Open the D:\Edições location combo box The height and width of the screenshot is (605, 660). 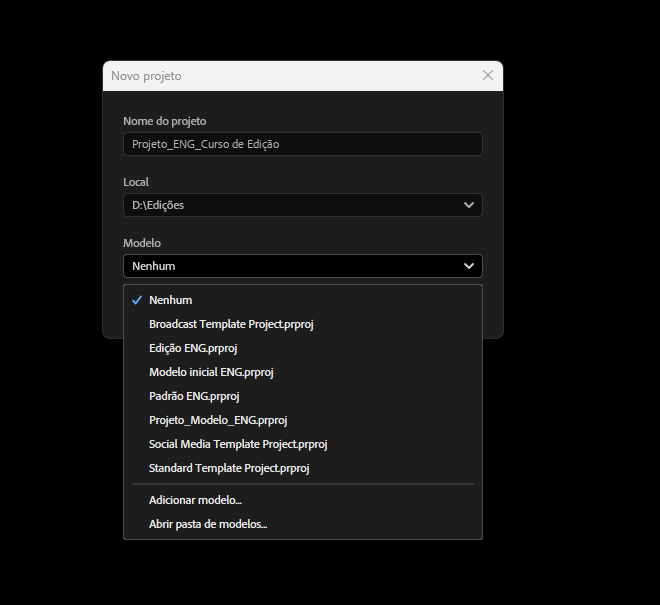(303, 205)
